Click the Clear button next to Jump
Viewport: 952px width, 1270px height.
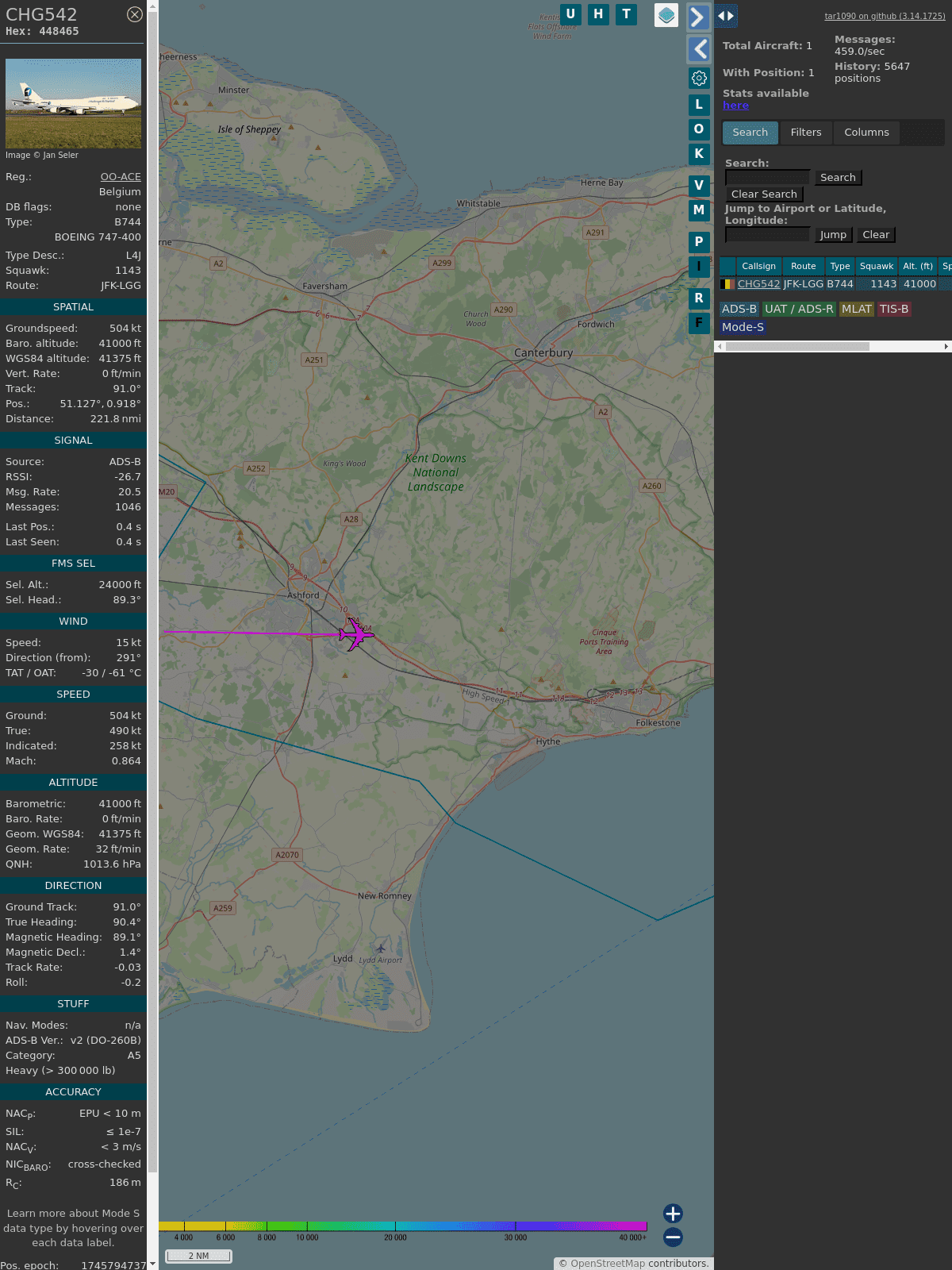[x=876, y=235]
